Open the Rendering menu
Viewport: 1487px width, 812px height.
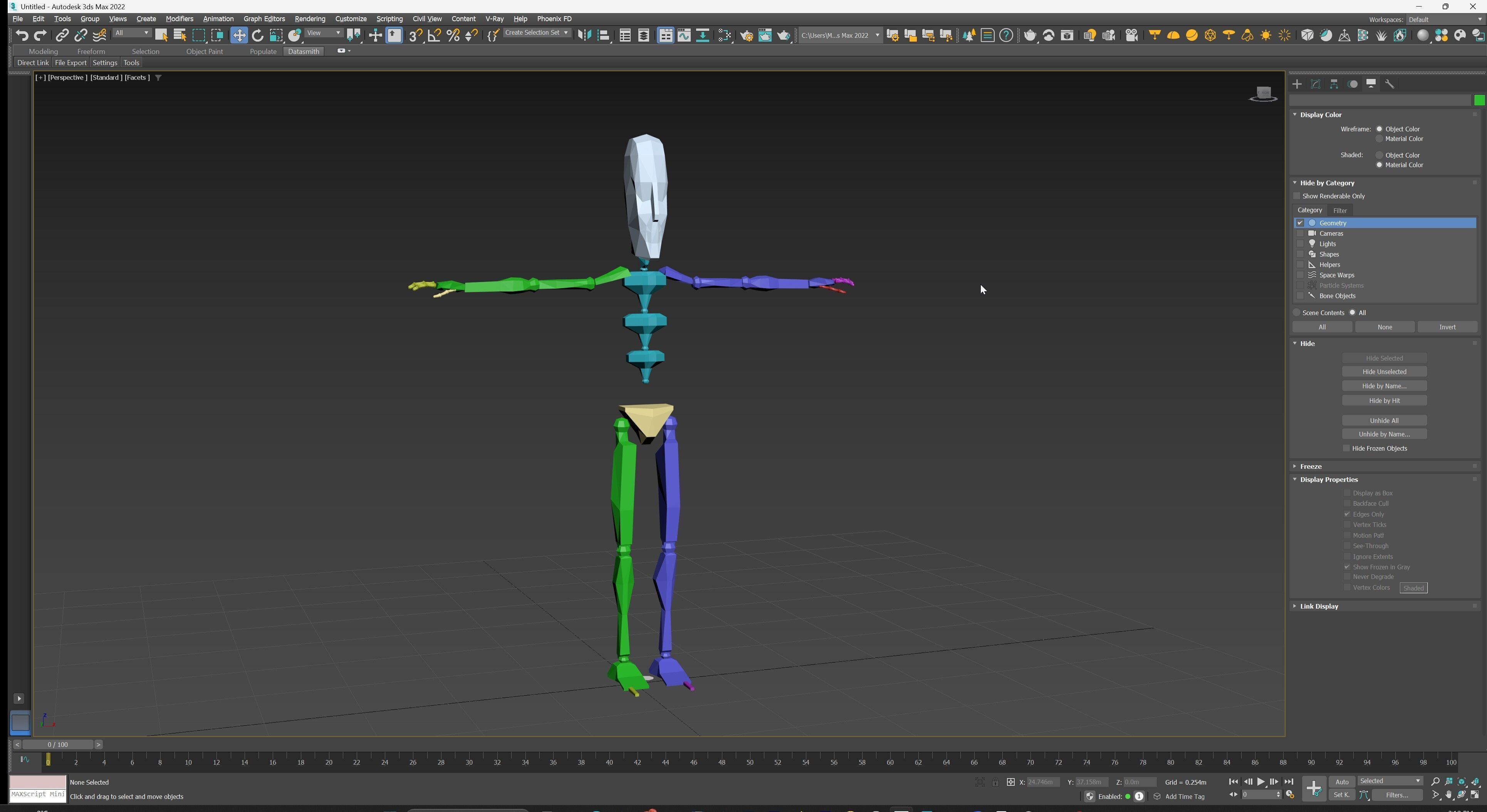pos(309,19)
